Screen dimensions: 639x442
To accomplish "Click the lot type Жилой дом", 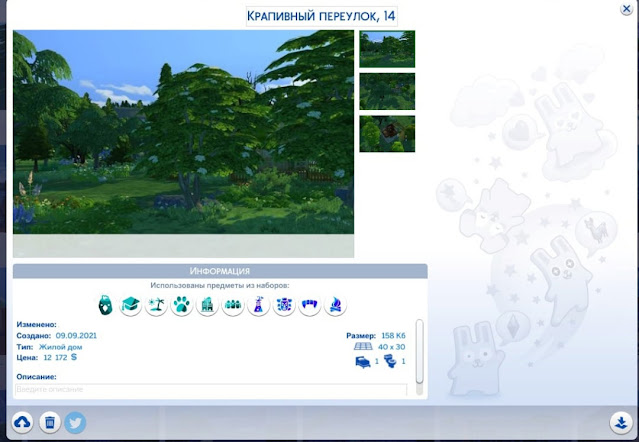I will click(x=60, y=347).
